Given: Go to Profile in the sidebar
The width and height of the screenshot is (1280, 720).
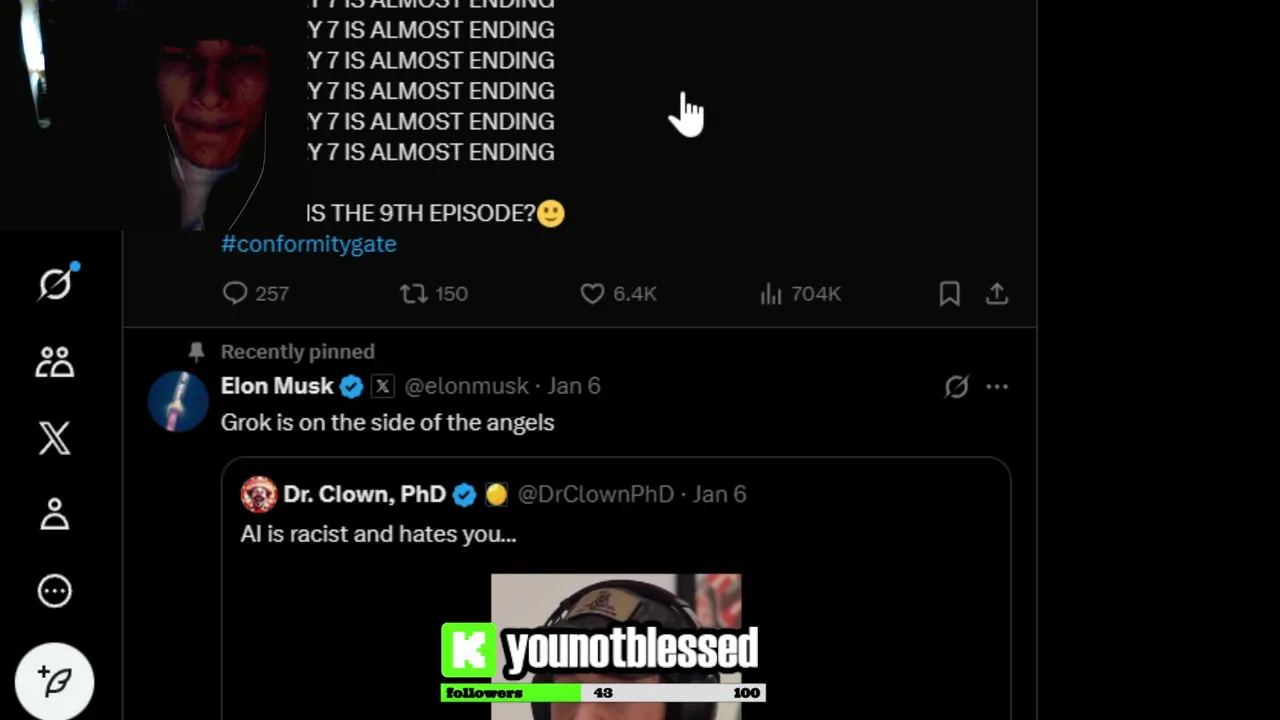Looking at the screenshot, I should (x=55, y=514).
